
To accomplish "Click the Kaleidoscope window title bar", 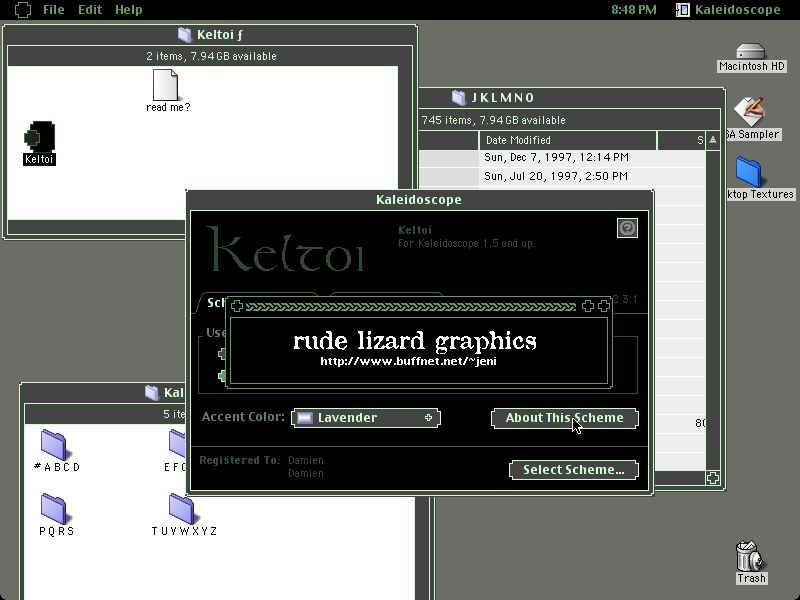I will [419, 199].
